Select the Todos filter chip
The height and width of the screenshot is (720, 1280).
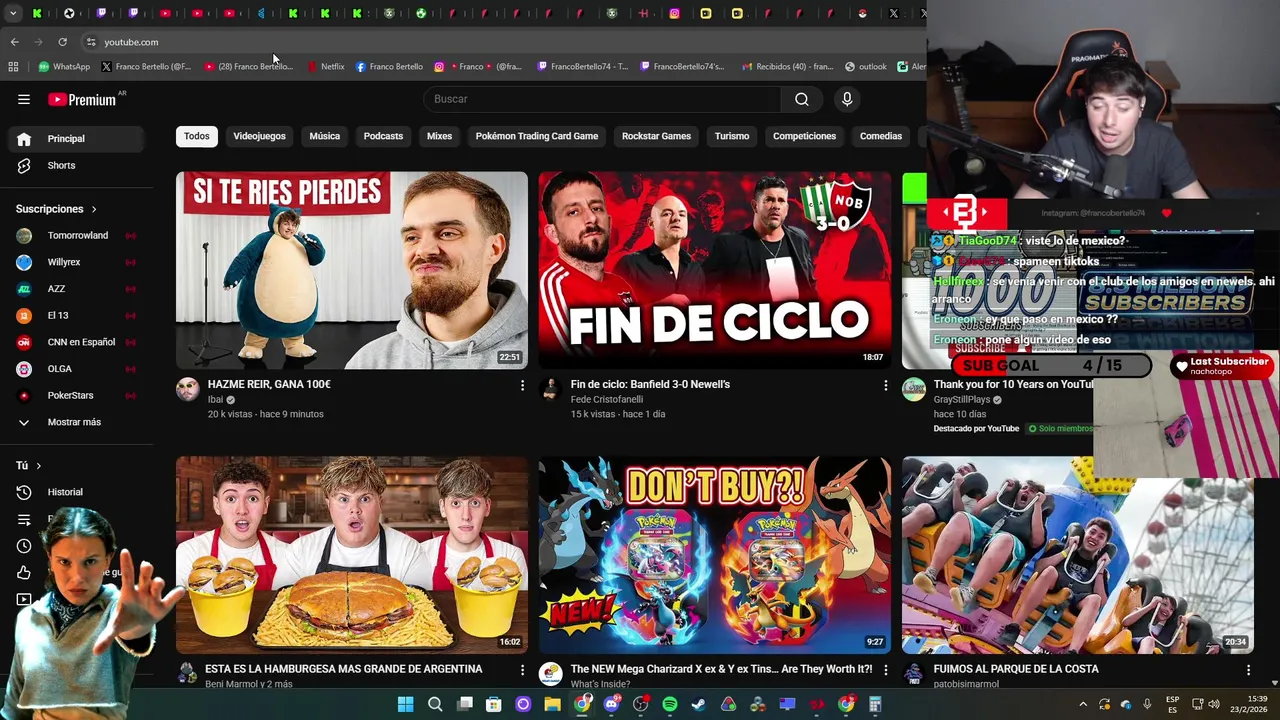tap(197, 136)
